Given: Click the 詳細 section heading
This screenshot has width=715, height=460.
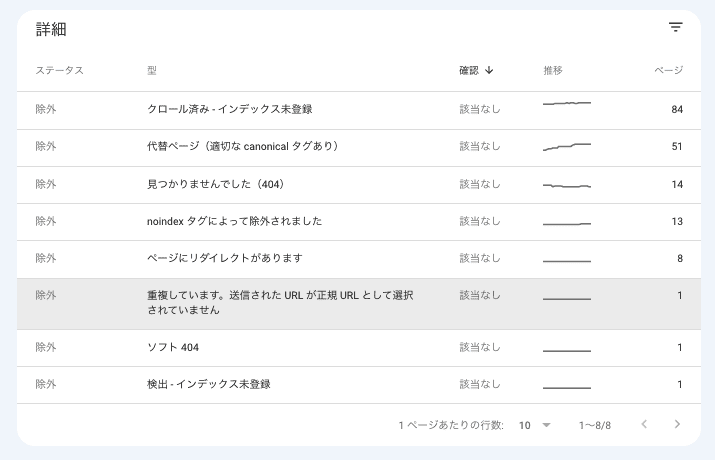Looking at the screenshot, I should (51, 29).
